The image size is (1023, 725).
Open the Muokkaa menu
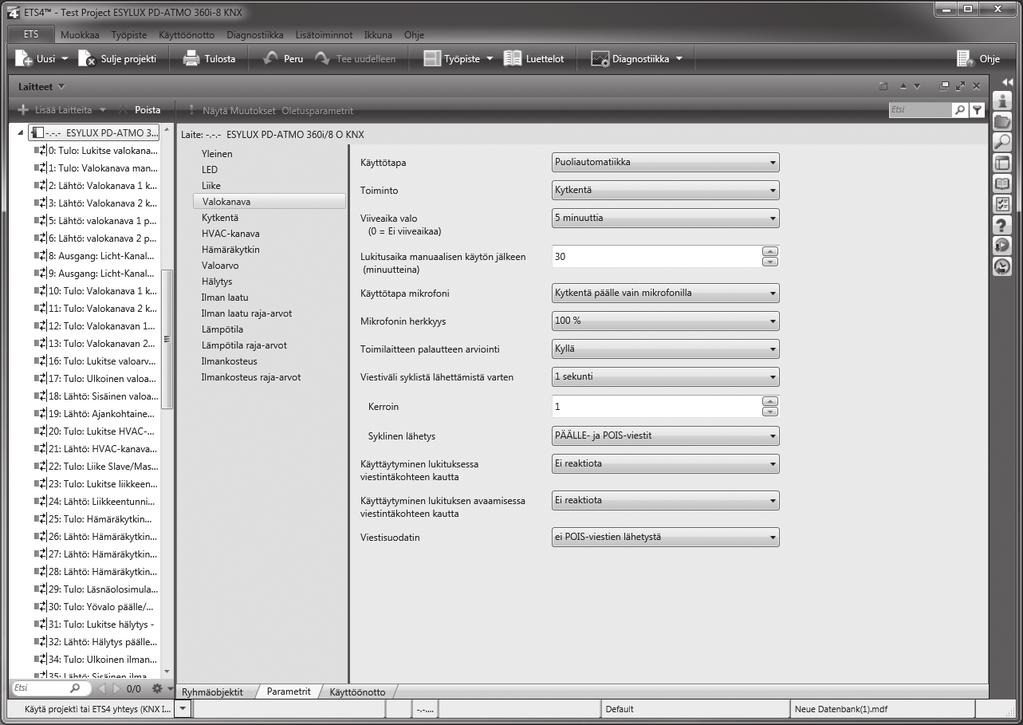pos(80,35)
